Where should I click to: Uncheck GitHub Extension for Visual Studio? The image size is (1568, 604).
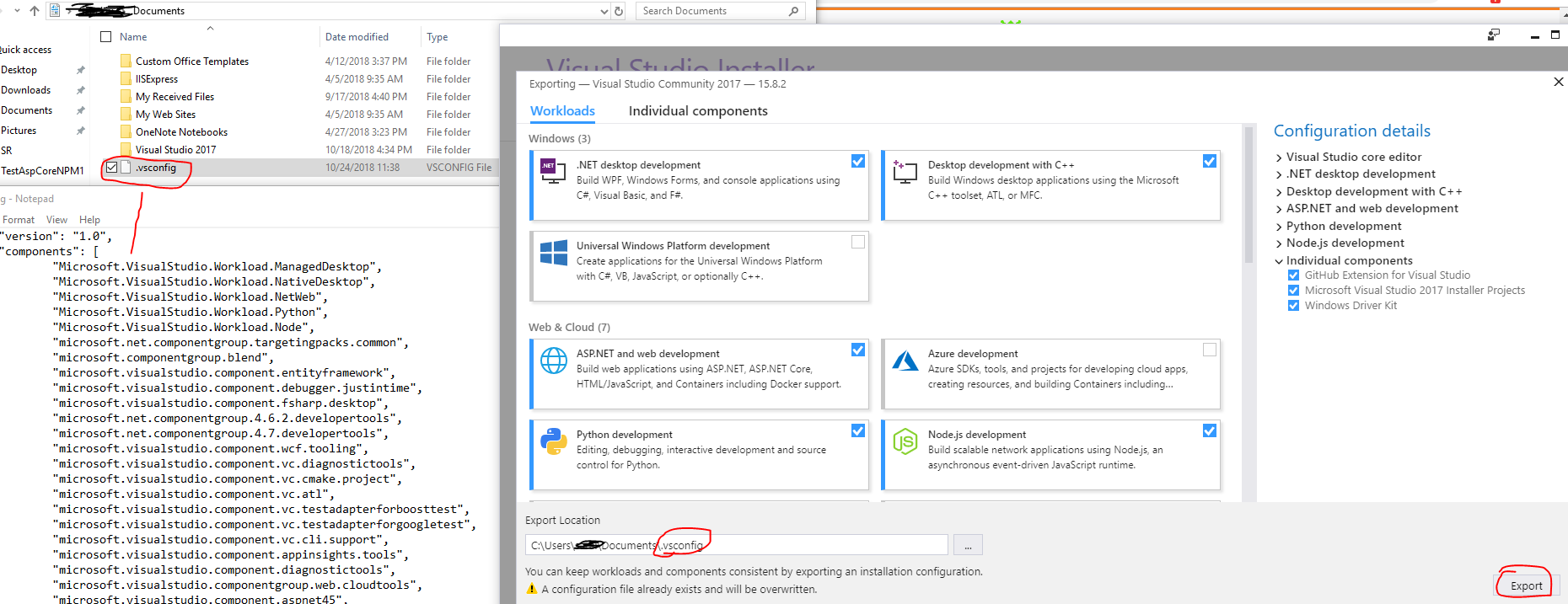1293,275
